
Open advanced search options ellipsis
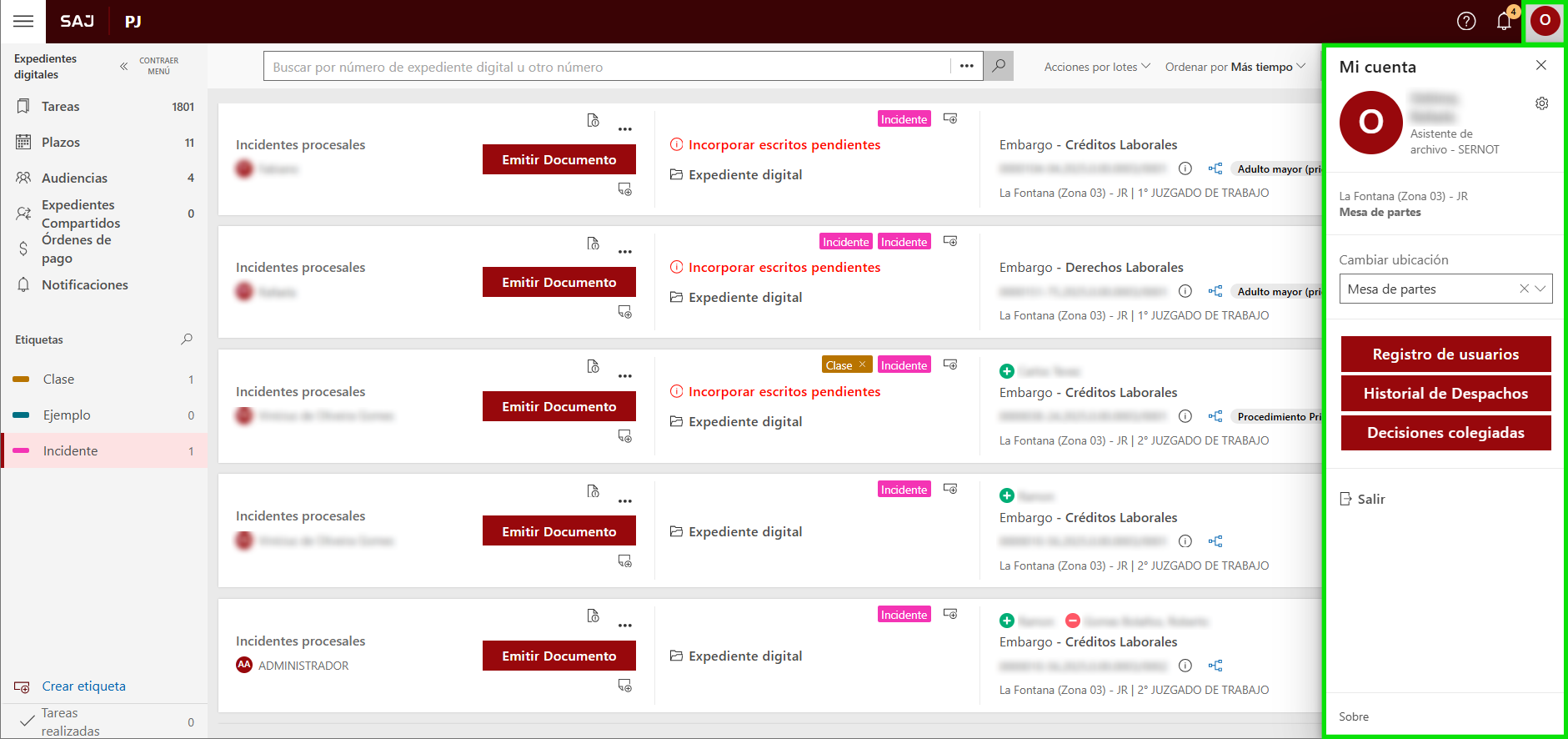click(966, 66)
